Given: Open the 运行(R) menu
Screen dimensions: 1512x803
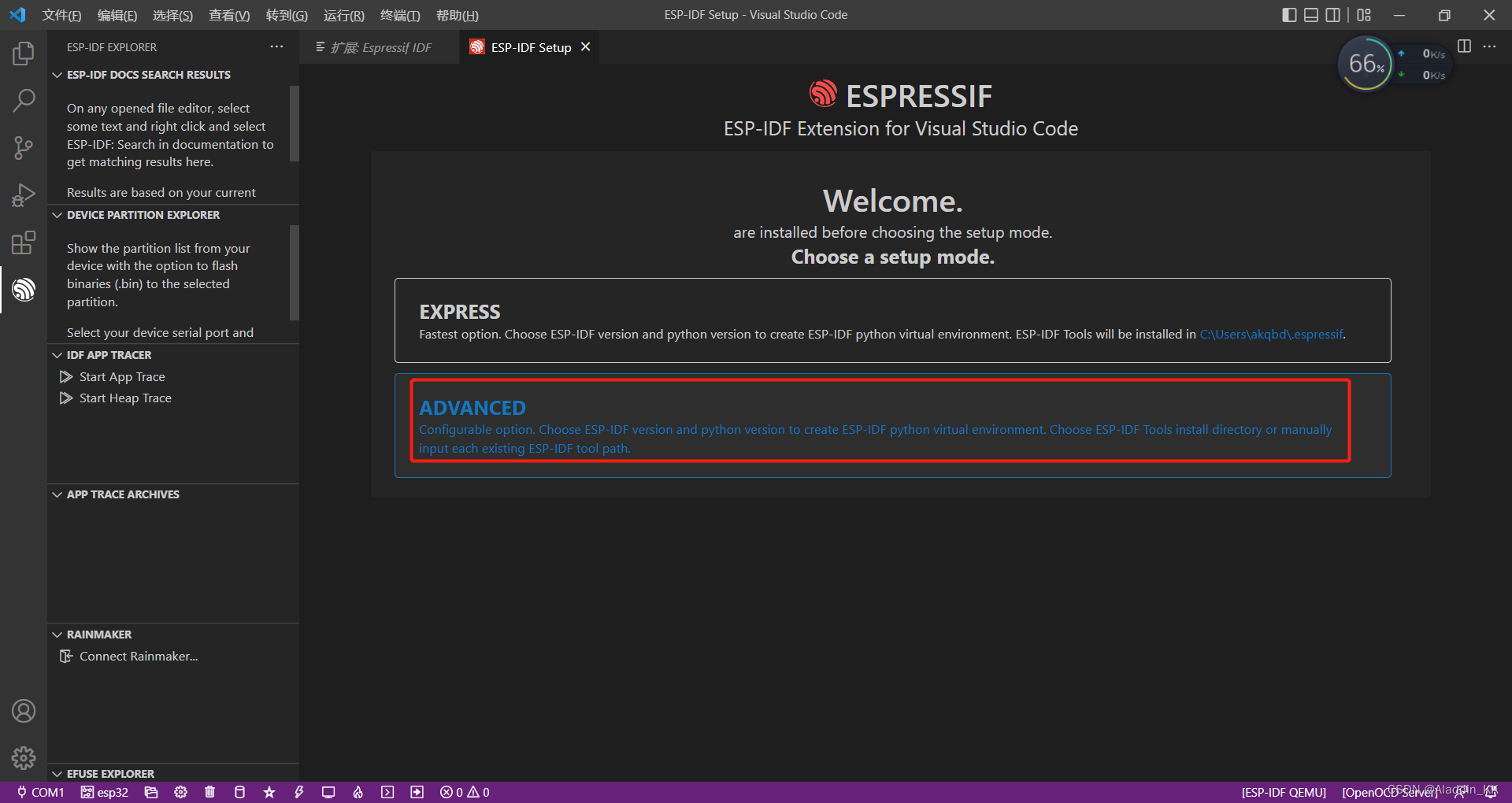Looking at the screenshot, I should click(344, 15).
